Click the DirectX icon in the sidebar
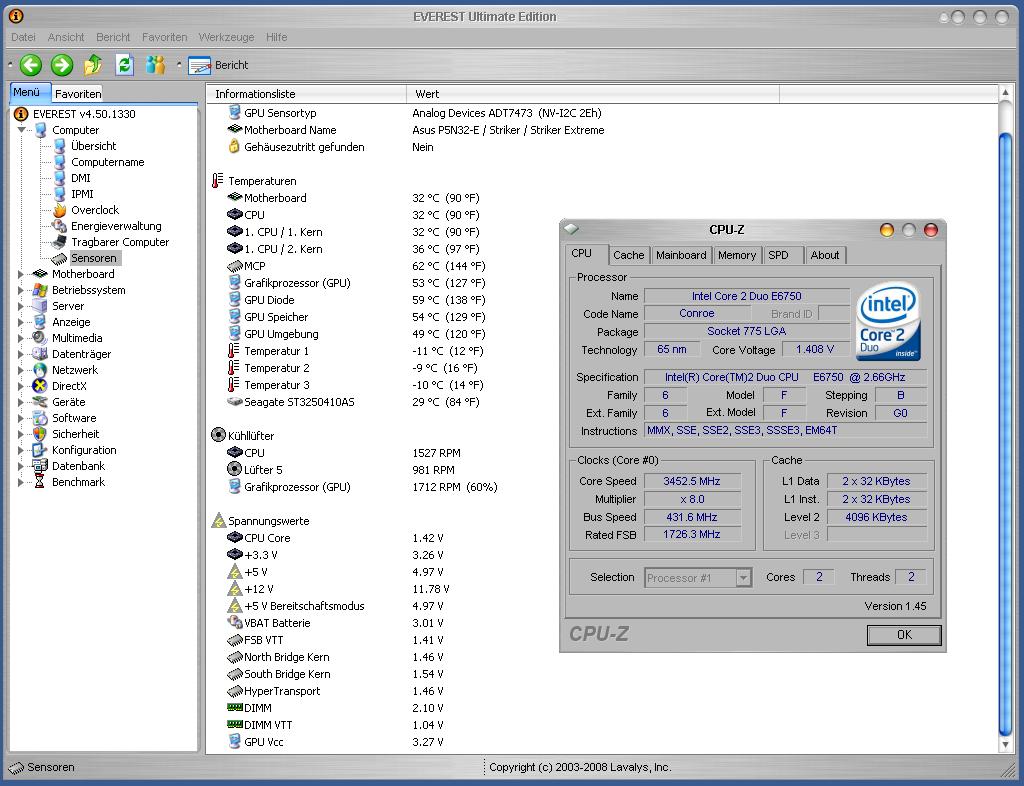This screenshot has width=1024, height=786. pos(40,386)
